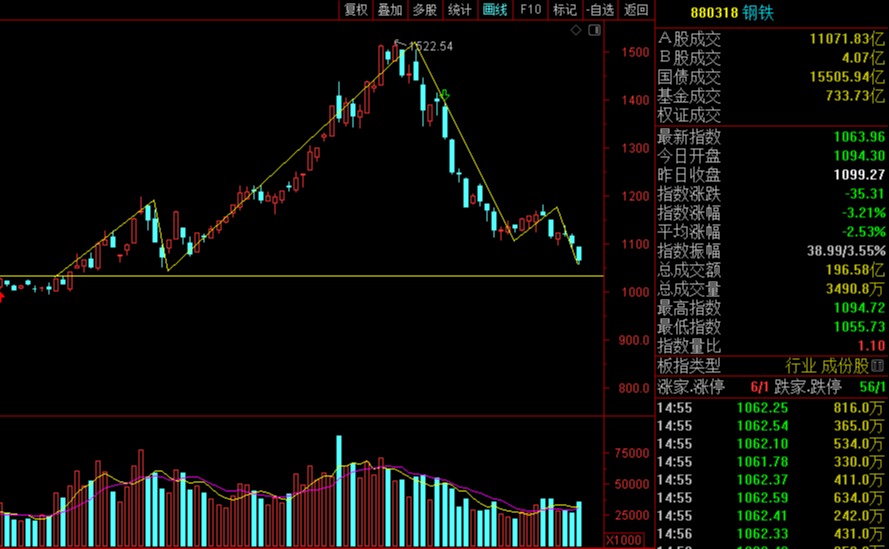889x549 pixels.
Task: Click the 总成交额 value 196.58亿
Action: coord(855,270)
